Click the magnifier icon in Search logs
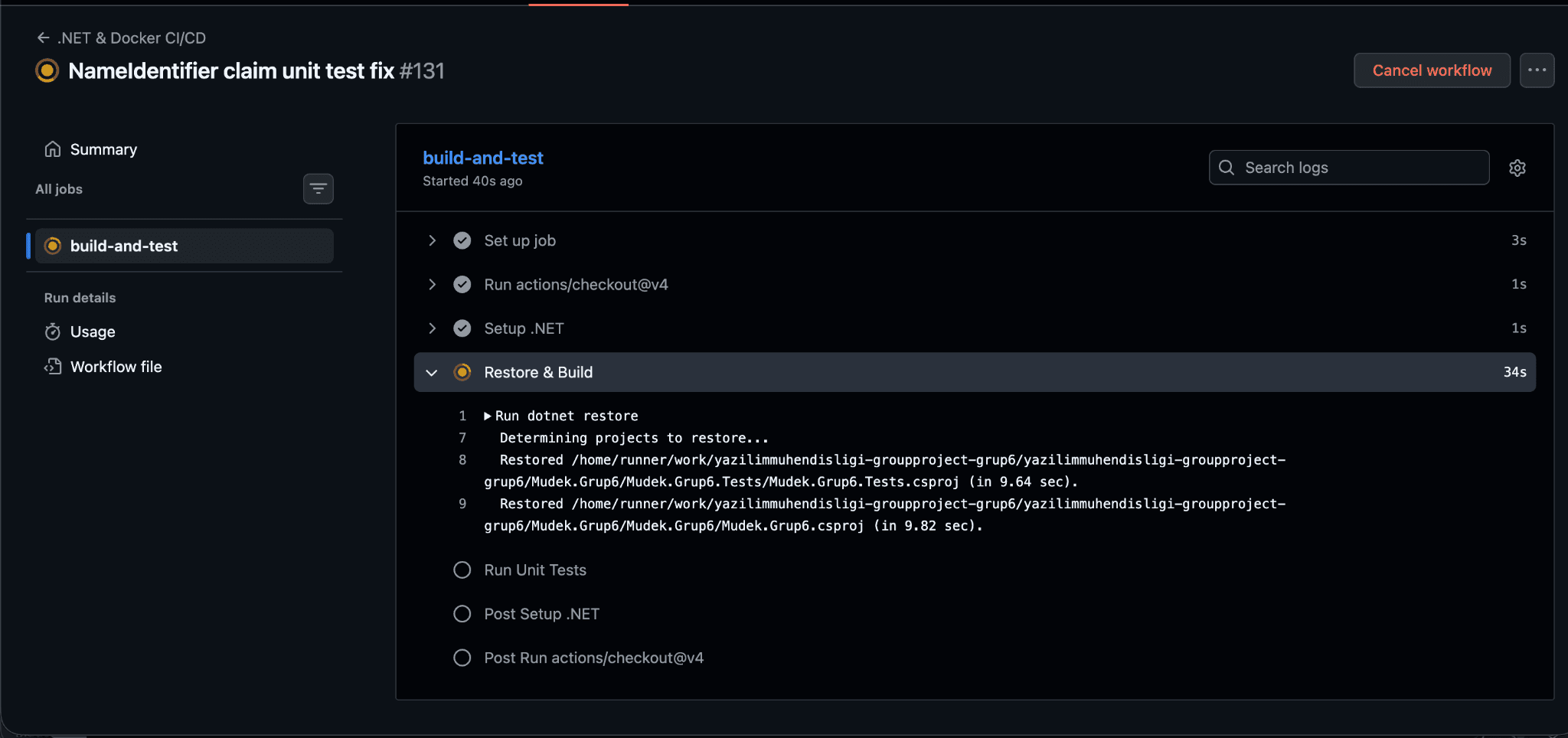Image resolution: width=1568 pixels, height=738 pixels. [1227, 168]
